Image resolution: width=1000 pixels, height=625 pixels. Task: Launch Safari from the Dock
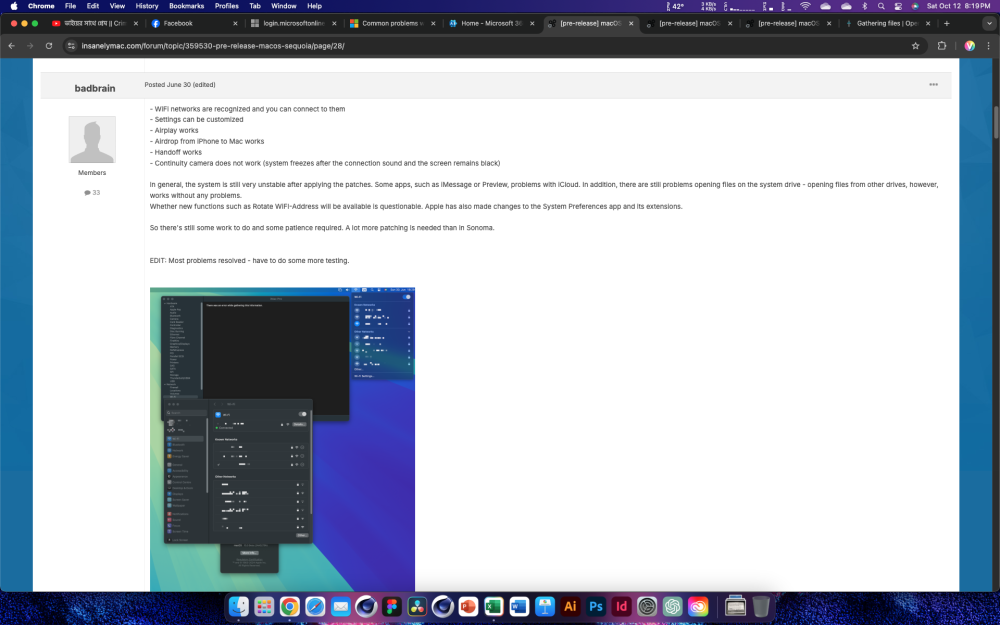(x=315, y=606)
